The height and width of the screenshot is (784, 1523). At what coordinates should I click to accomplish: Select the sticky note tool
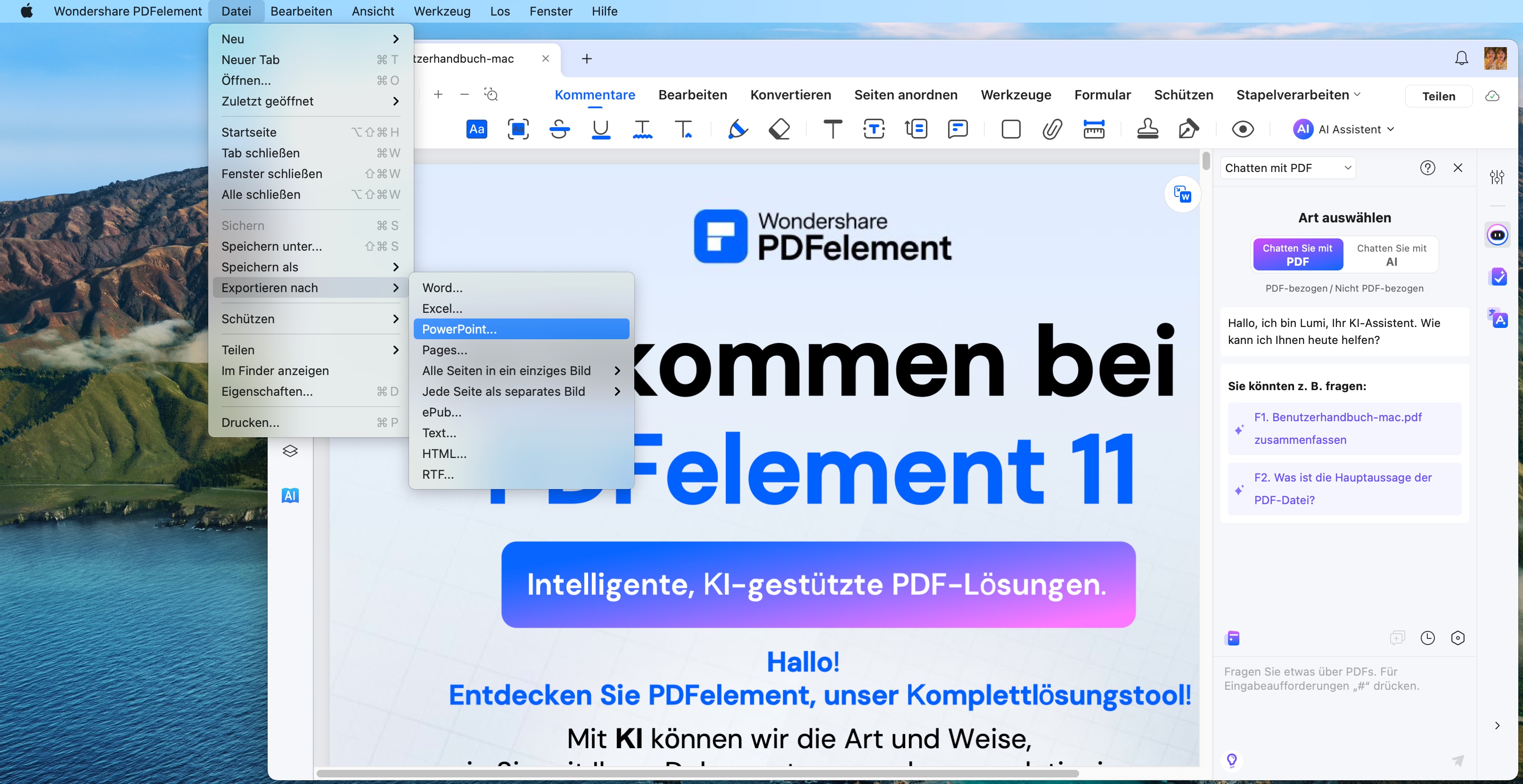tap(957, 129)
